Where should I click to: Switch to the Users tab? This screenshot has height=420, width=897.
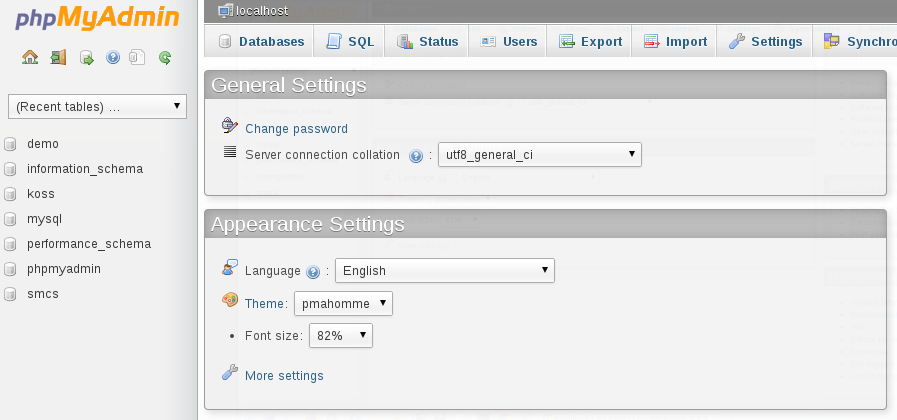508,41
